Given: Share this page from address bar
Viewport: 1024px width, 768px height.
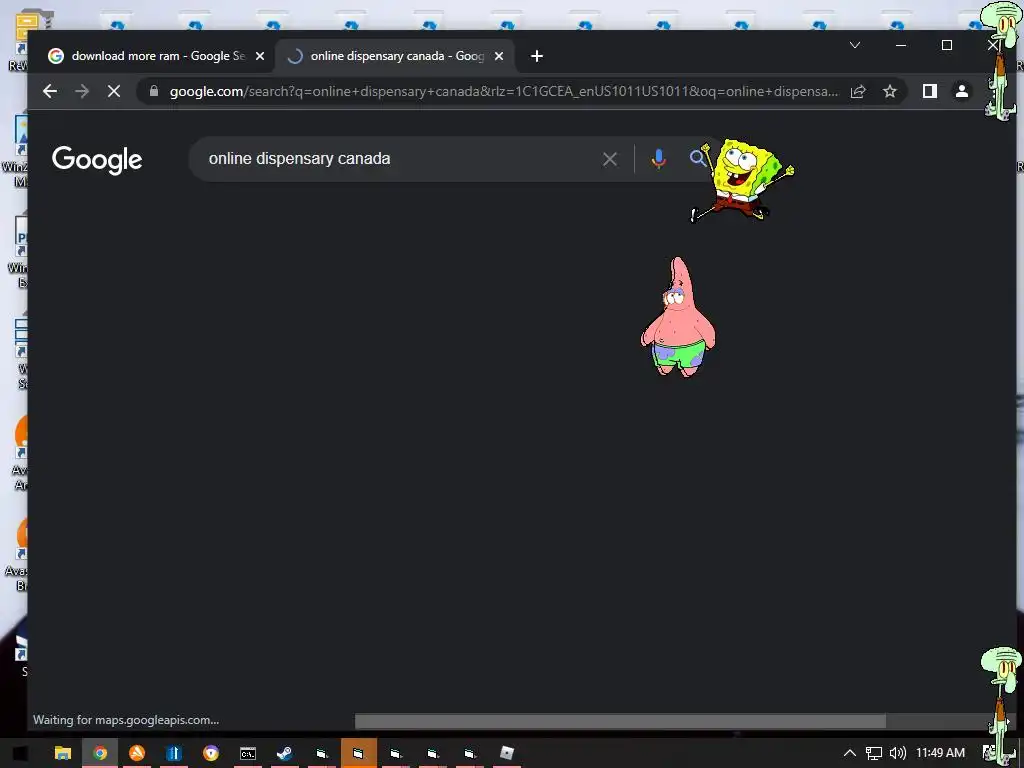Looking at the screenshot, I should tap(857, 91).
